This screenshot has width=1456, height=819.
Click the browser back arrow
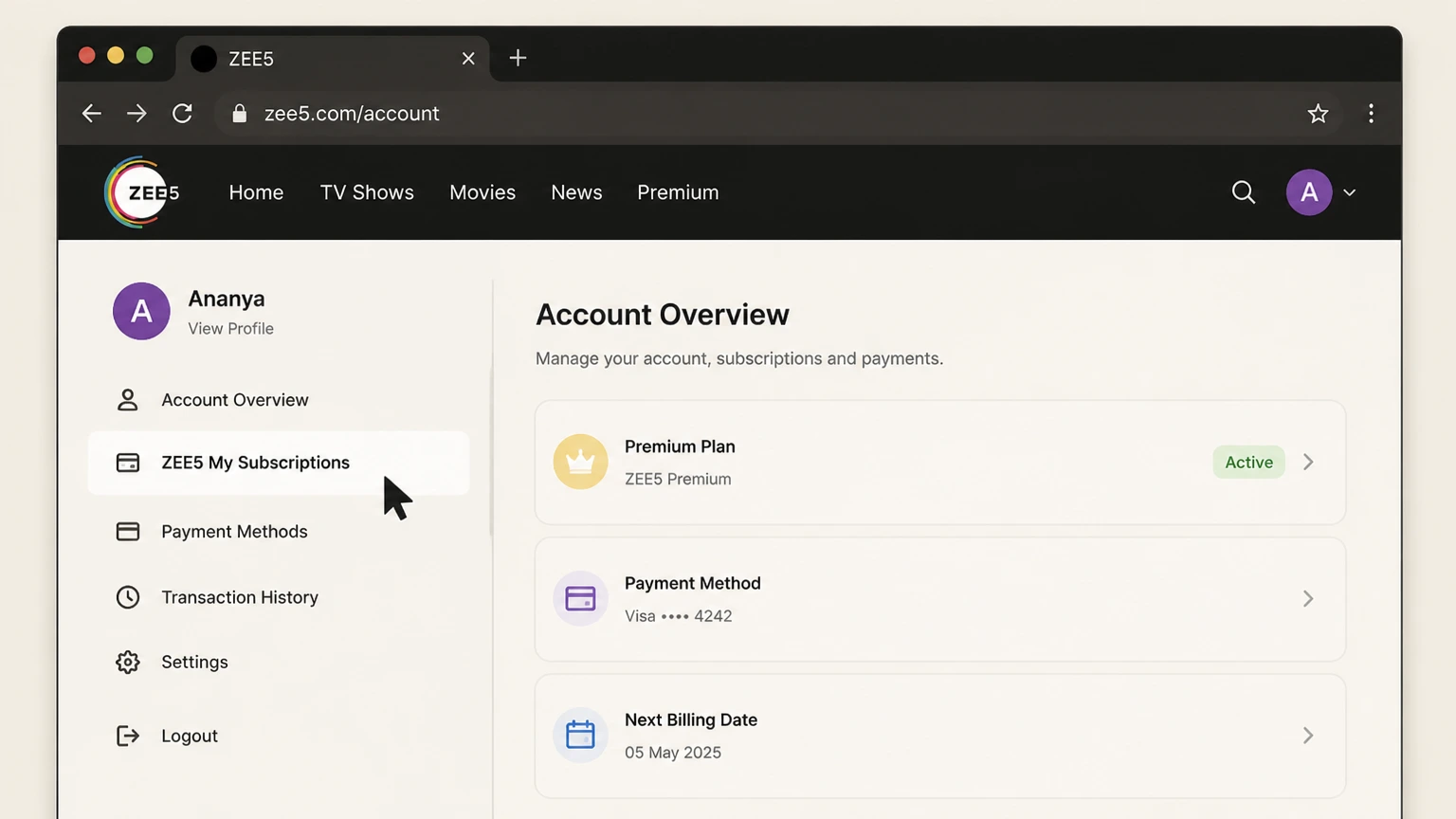[91, 114]
